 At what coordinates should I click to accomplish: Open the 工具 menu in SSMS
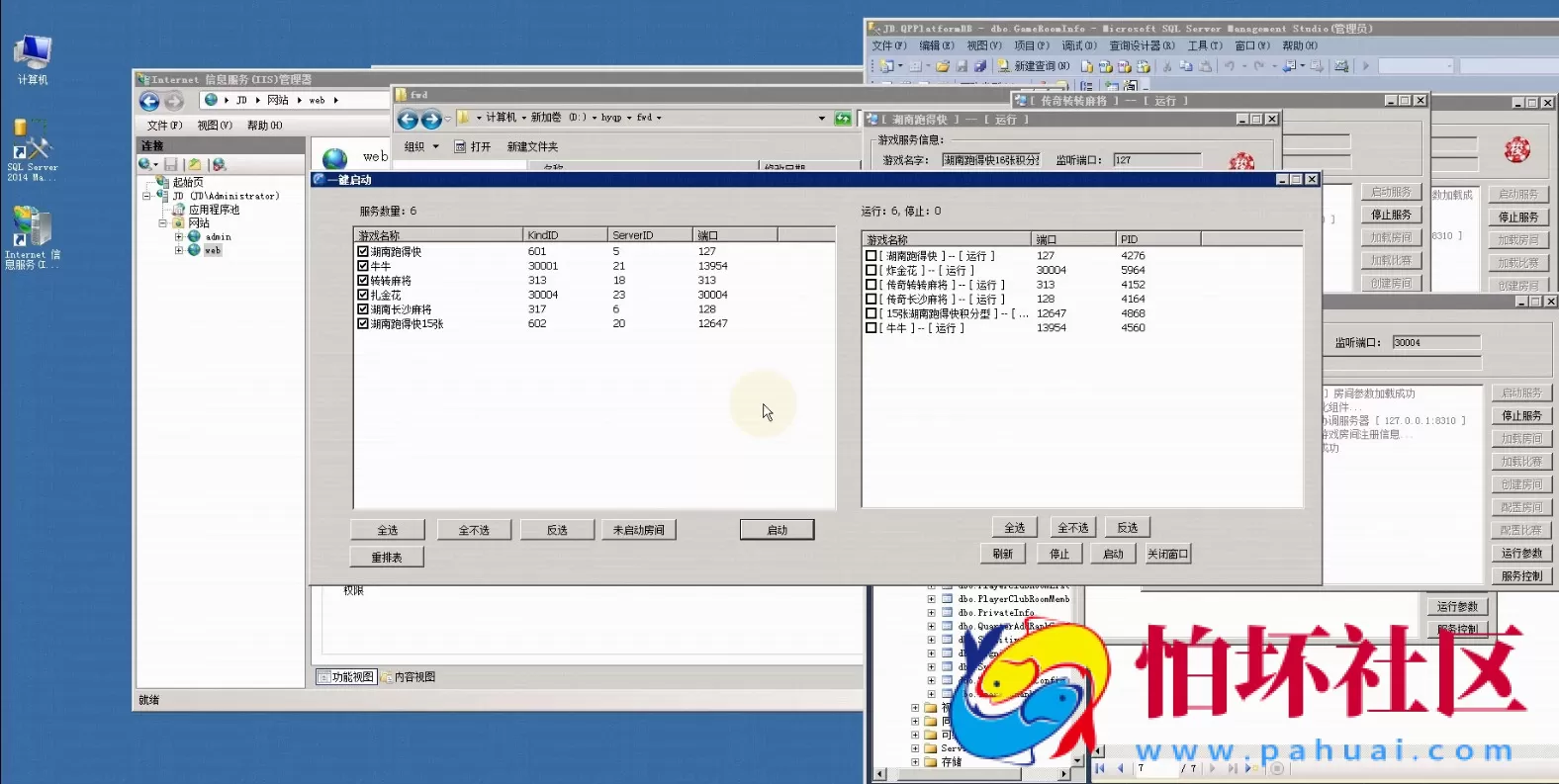coord(1204,45)
